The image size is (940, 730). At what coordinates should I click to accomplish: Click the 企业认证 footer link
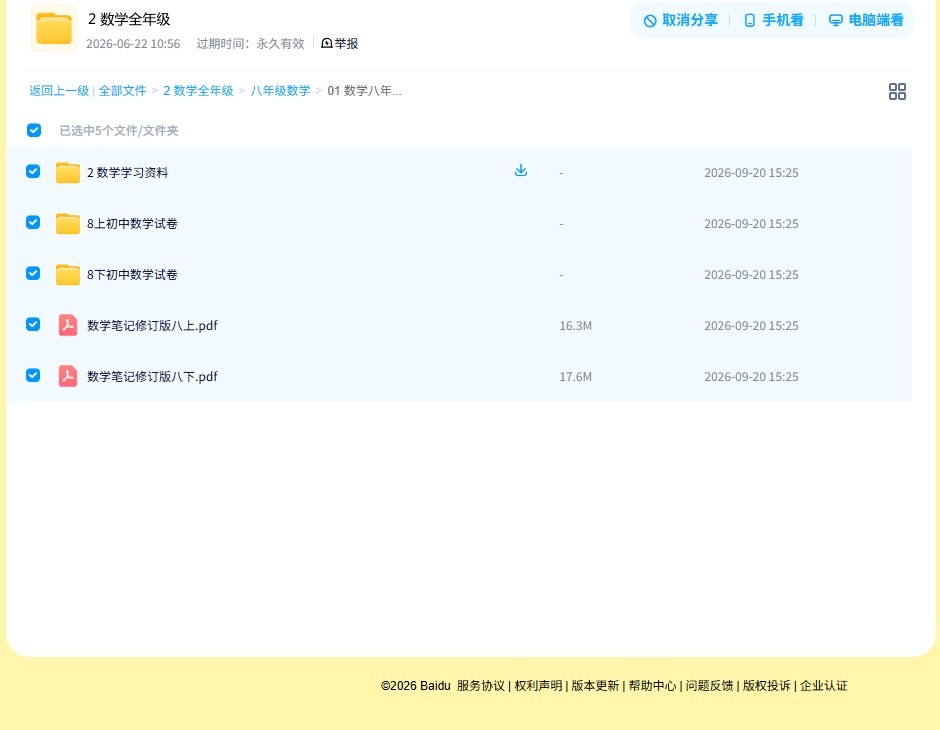click(824, 686)
